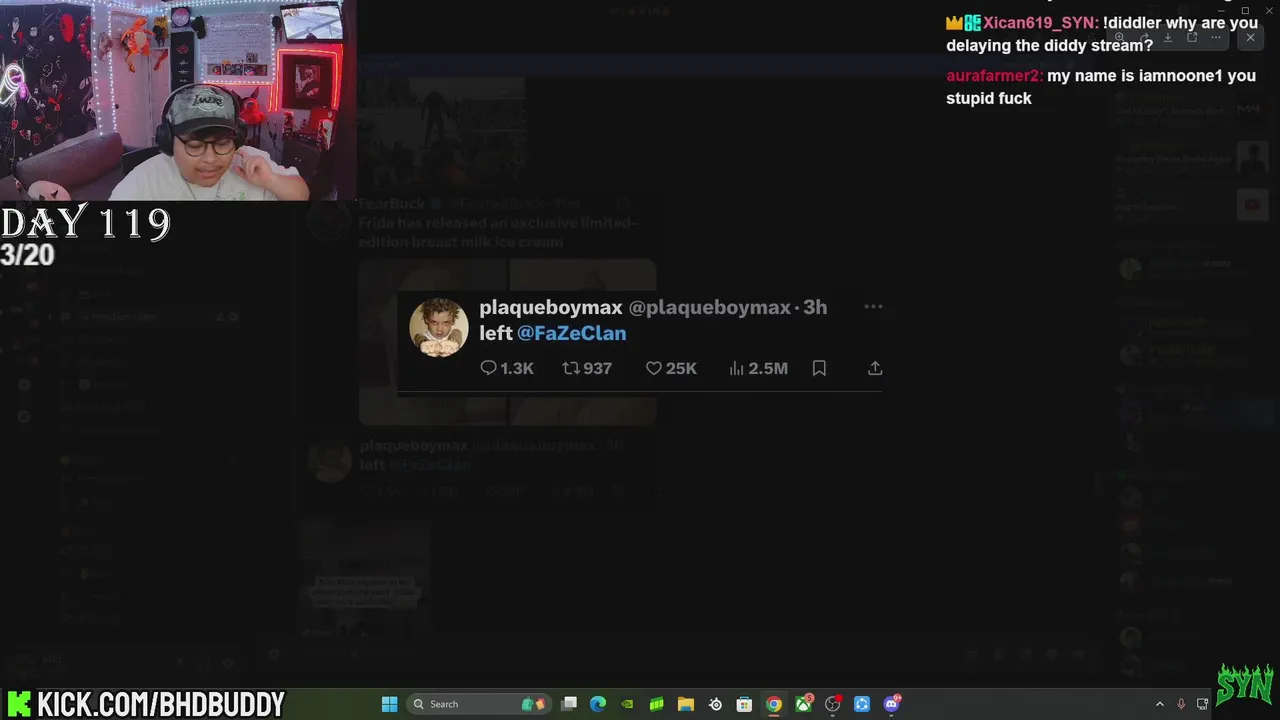Open Task View on the taskbar

(569, 704)
